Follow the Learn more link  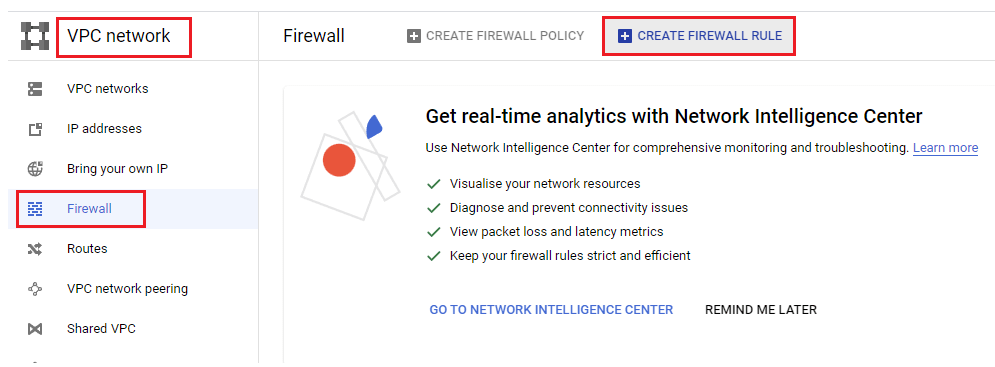tap(946, 148)
